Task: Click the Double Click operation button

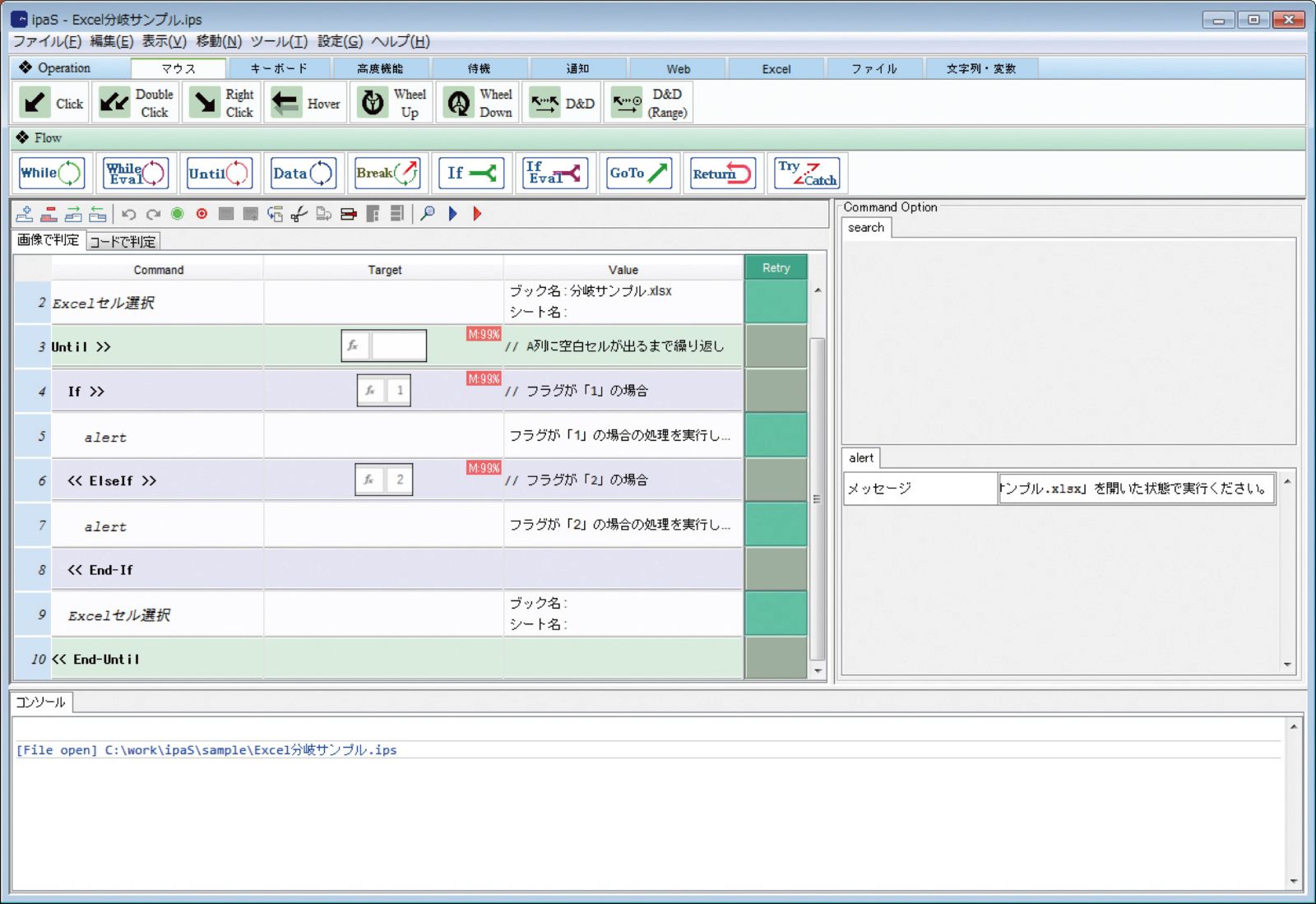Action: pyautogui.click(x=137, y=103)
